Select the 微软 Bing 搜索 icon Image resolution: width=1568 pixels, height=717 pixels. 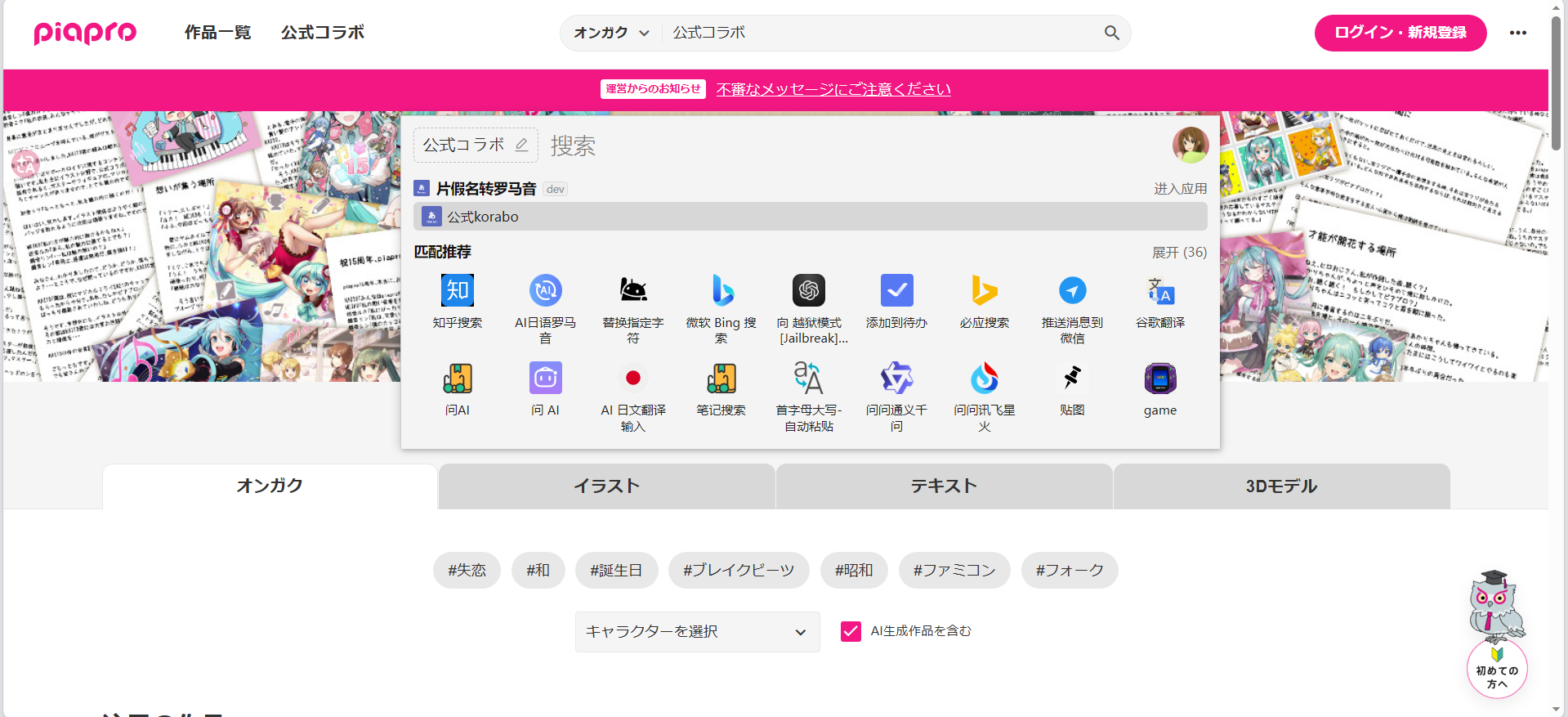721,291
